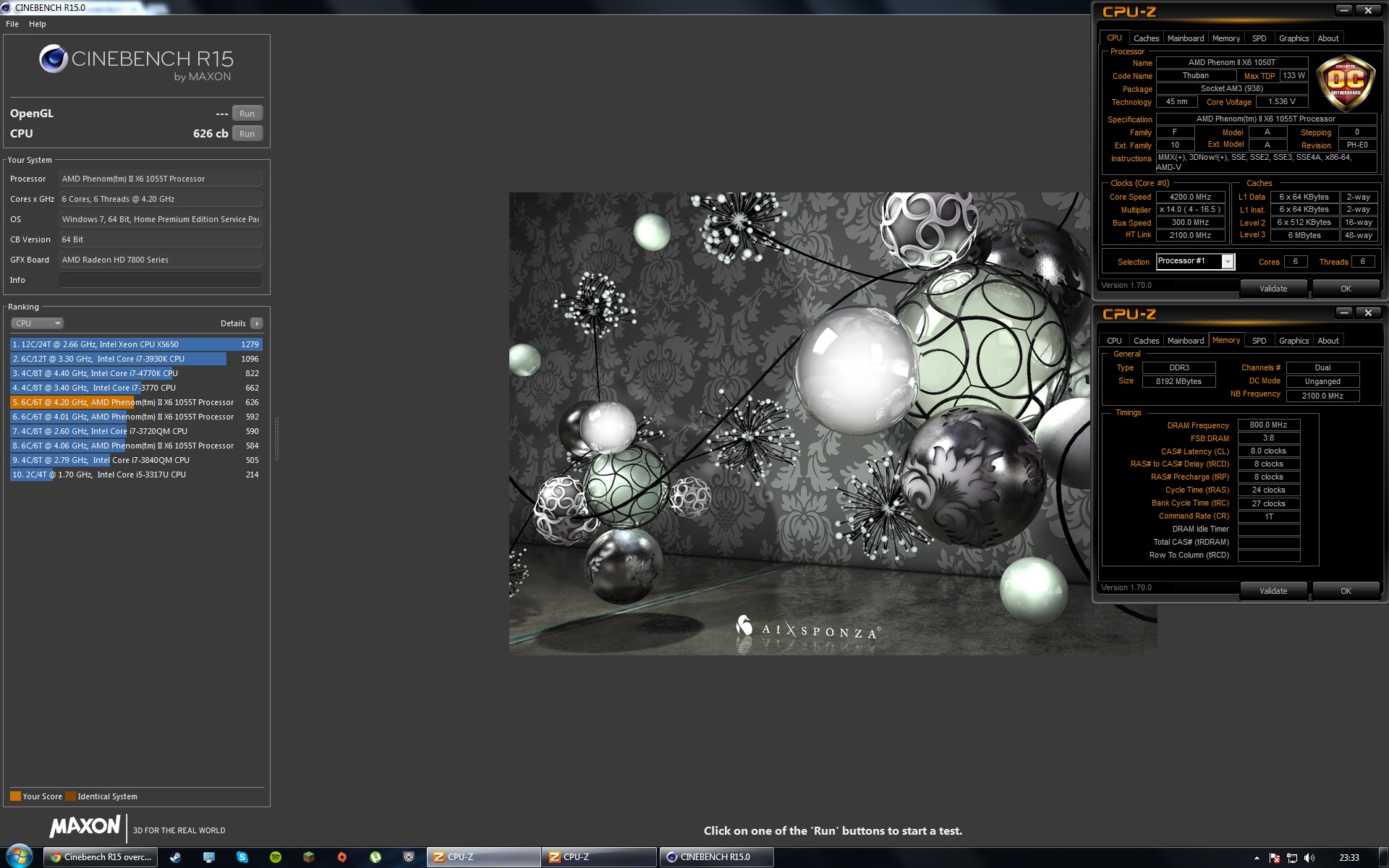Open Processor #1 selection dropdown

(1195, 261)
